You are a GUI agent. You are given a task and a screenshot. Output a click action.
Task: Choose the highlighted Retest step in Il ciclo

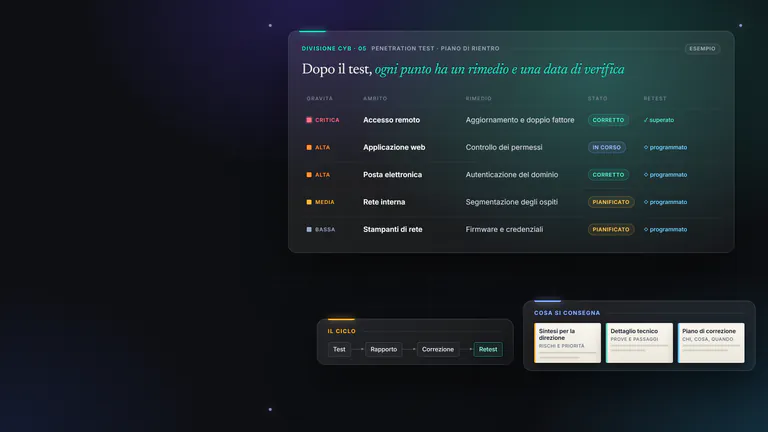tap(488, 349)
